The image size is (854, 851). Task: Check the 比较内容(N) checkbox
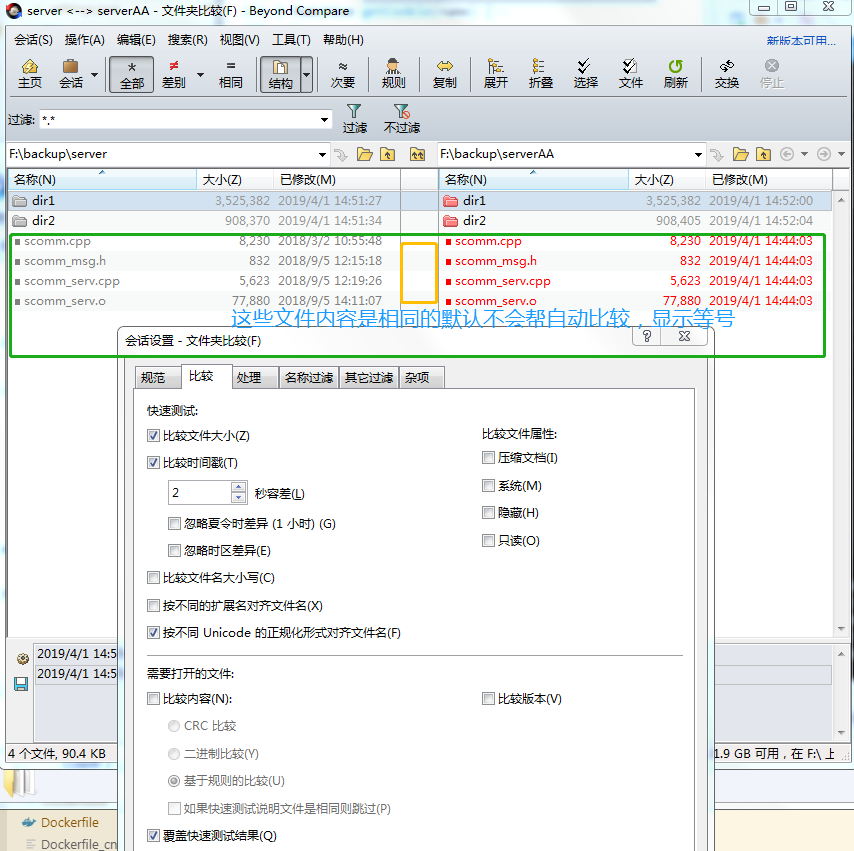pos(153,698)
